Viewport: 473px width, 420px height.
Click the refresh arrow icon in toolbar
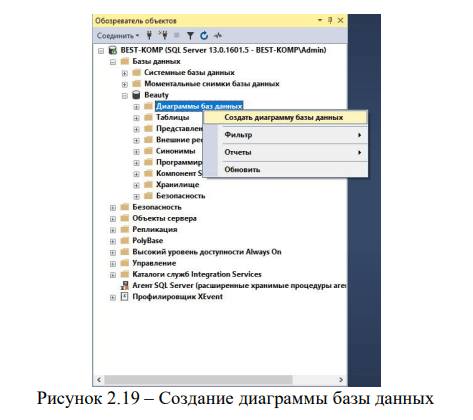pos(204,35)
